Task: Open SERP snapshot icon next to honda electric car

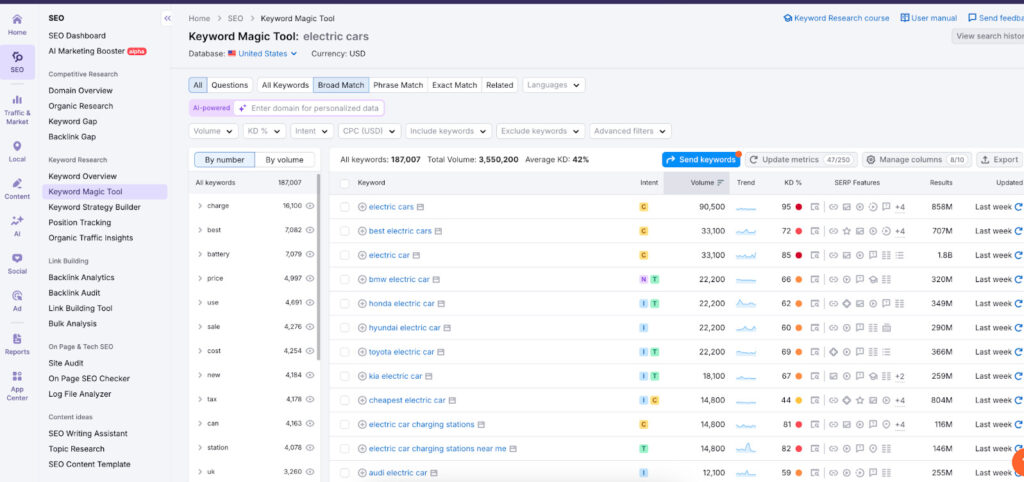Action: point(441,304)
